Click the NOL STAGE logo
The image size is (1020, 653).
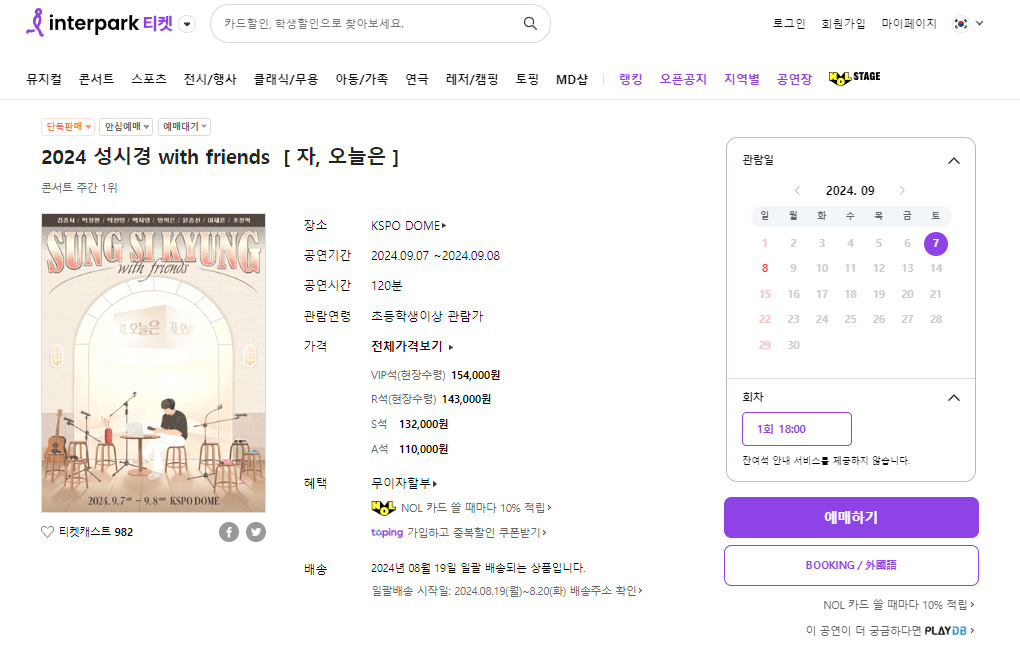(855, 77)
